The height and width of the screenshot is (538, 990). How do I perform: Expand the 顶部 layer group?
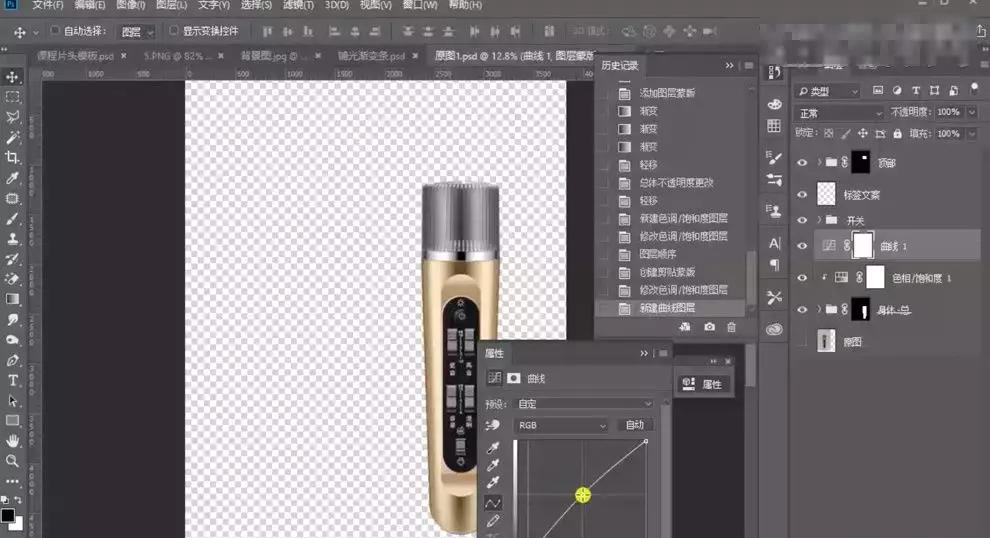[x=820, y=162]
